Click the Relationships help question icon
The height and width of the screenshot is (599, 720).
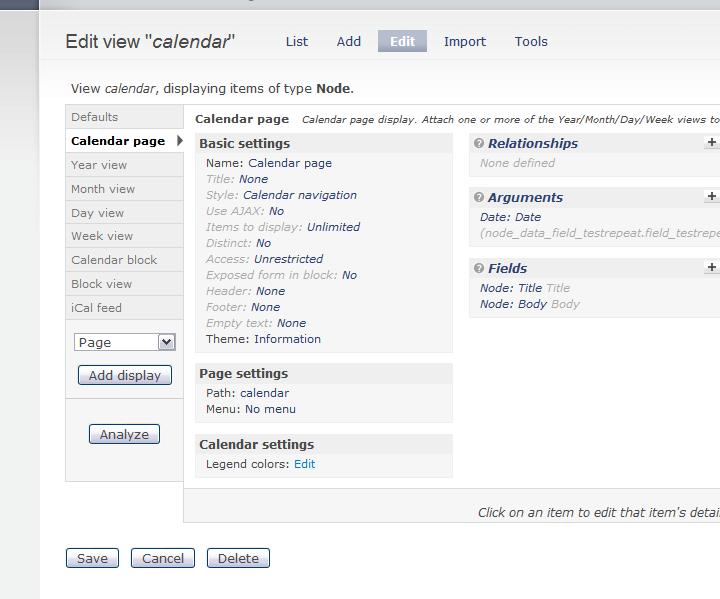click(x=479, y=144)
